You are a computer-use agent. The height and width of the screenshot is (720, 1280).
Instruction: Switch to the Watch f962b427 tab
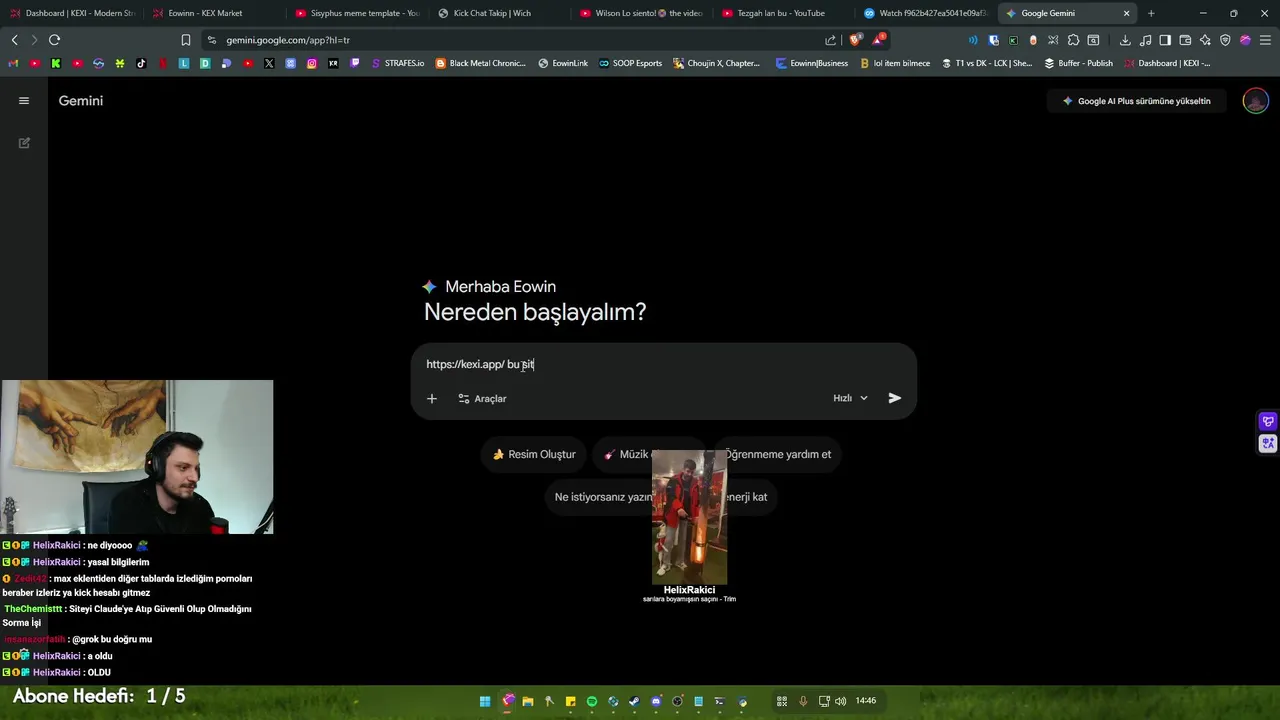pyautogui.click(x=925, y=13)
